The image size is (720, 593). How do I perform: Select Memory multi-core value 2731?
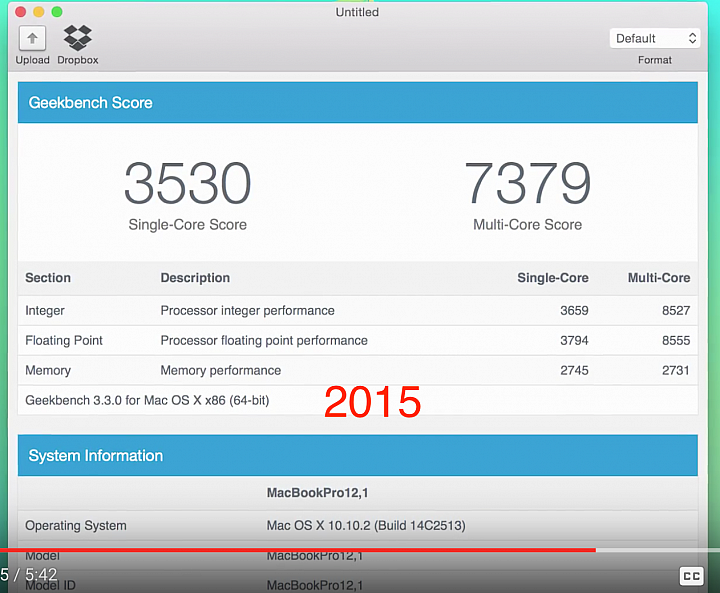point(675,370)
